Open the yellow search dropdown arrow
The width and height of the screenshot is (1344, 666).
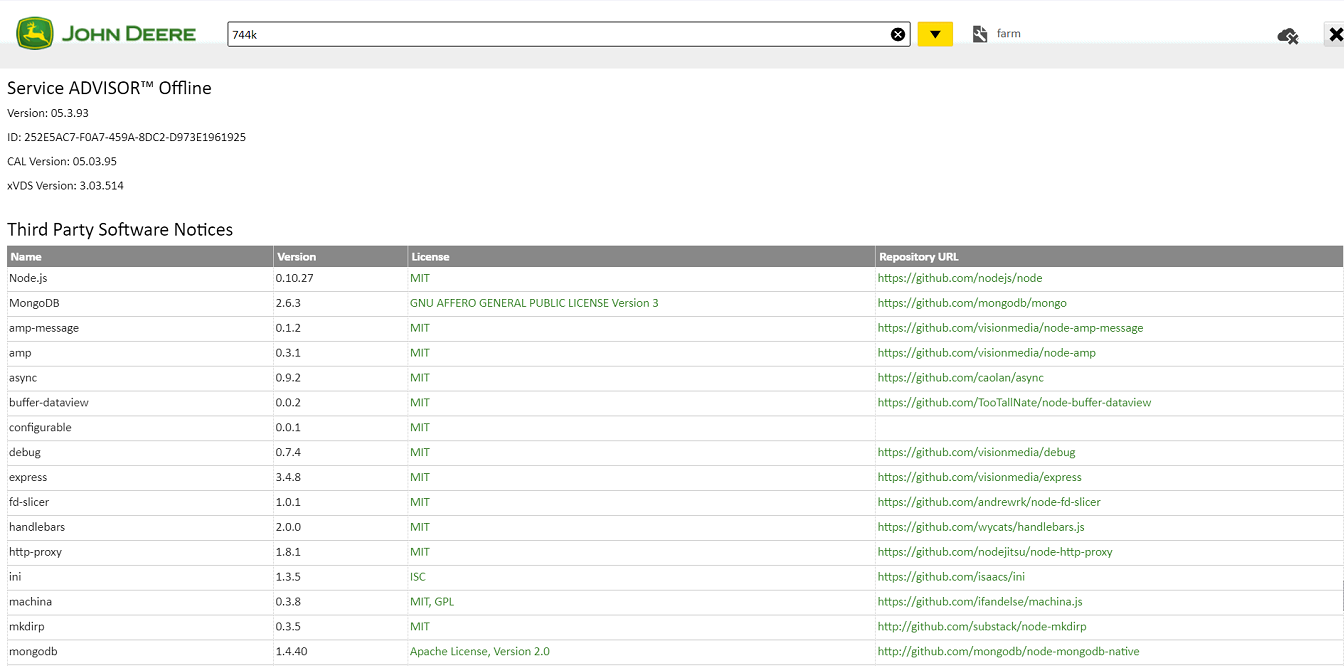tap(935, 34)
